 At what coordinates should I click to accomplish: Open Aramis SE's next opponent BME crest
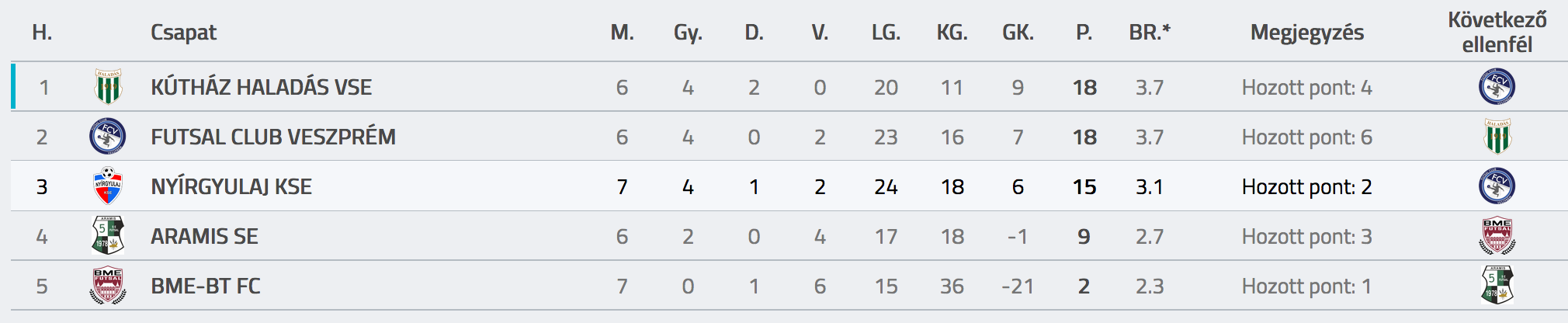1497,236
